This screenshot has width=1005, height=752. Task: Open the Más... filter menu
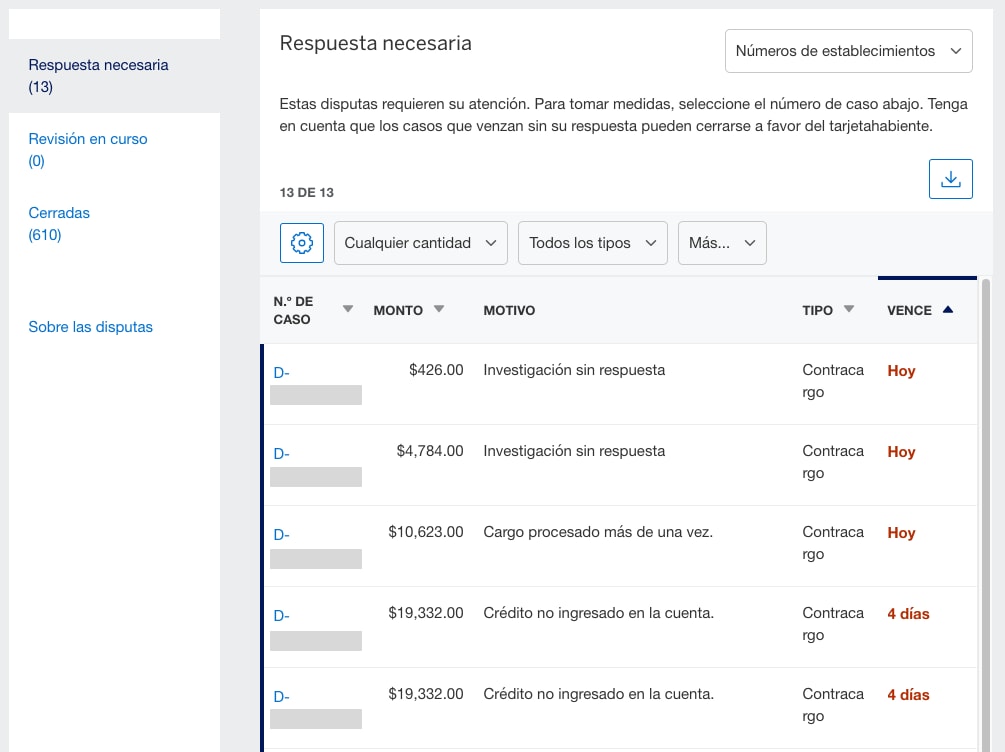point(722,243)
